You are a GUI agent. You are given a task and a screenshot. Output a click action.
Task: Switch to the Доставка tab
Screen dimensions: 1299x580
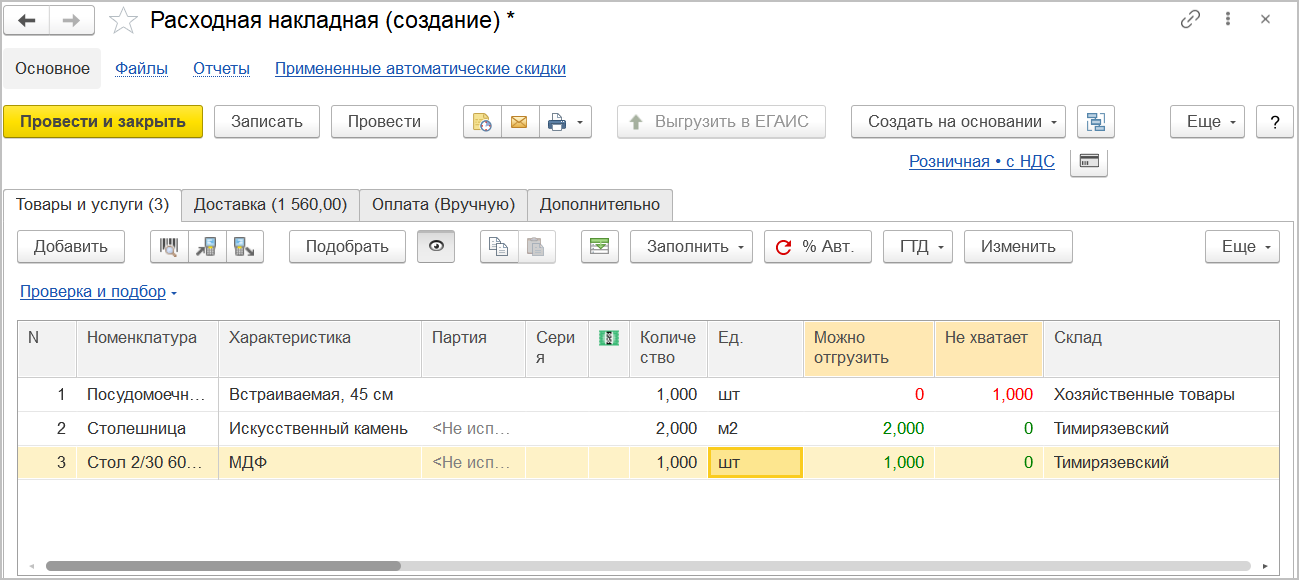[270, 205]
